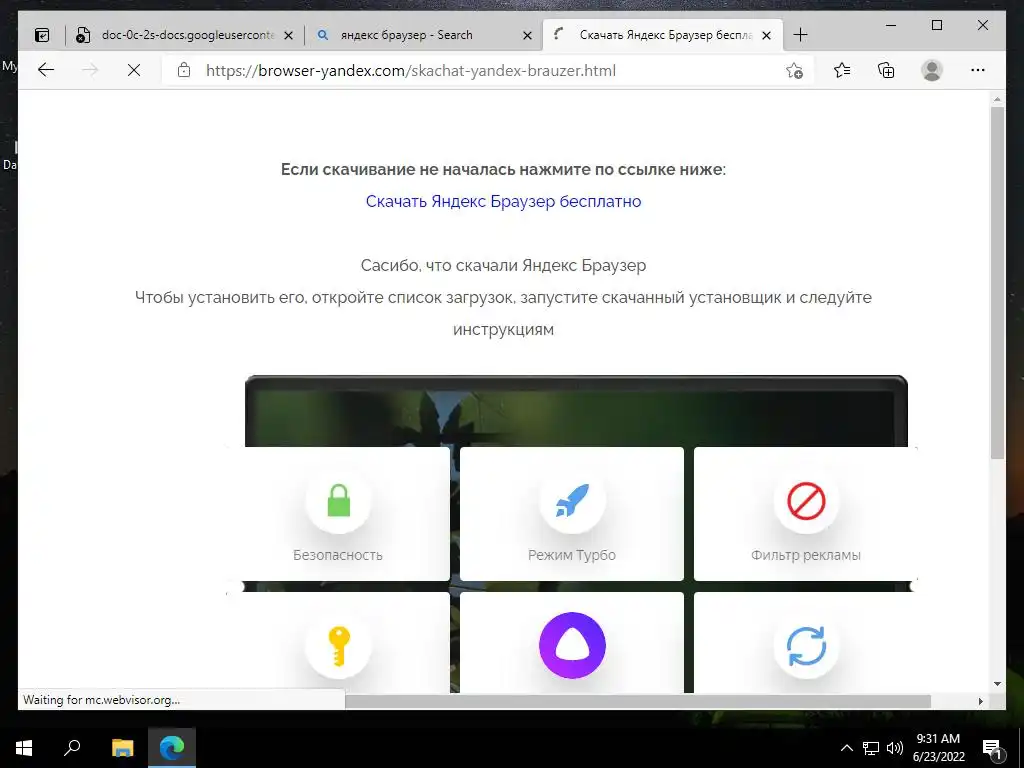Open the user profile menu
Screen dimensions: 1024x768
click(932, 71)
